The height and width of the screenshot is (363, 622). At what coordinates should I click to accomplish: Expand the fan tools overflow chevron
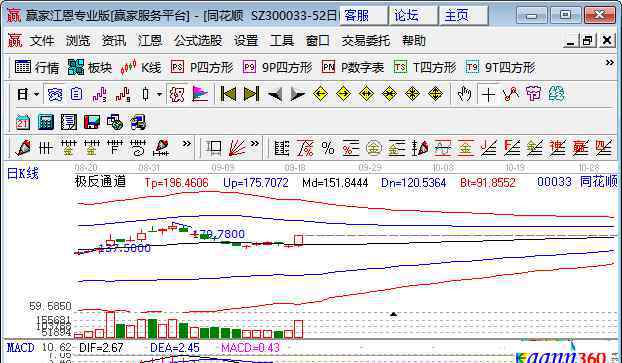pyautogui.click(x=255, y=144)
